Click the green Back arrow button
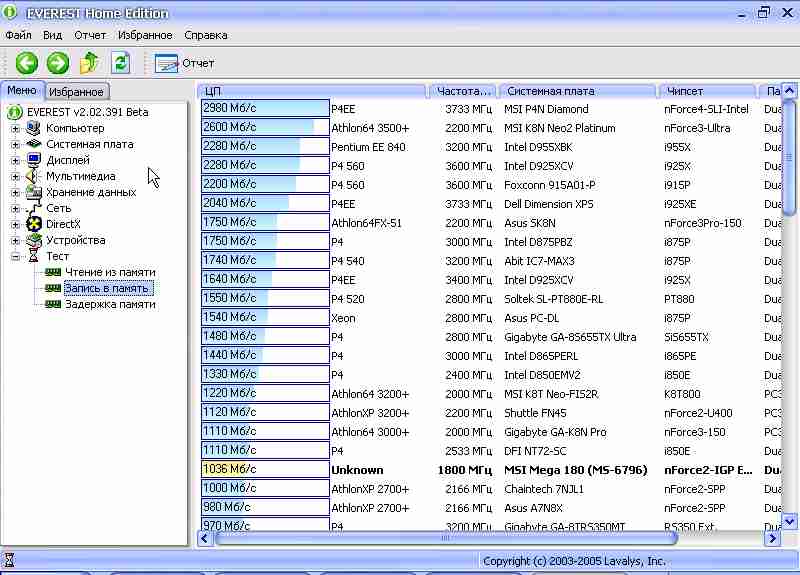Screen dimensions: 800x575 pos(27,63)
